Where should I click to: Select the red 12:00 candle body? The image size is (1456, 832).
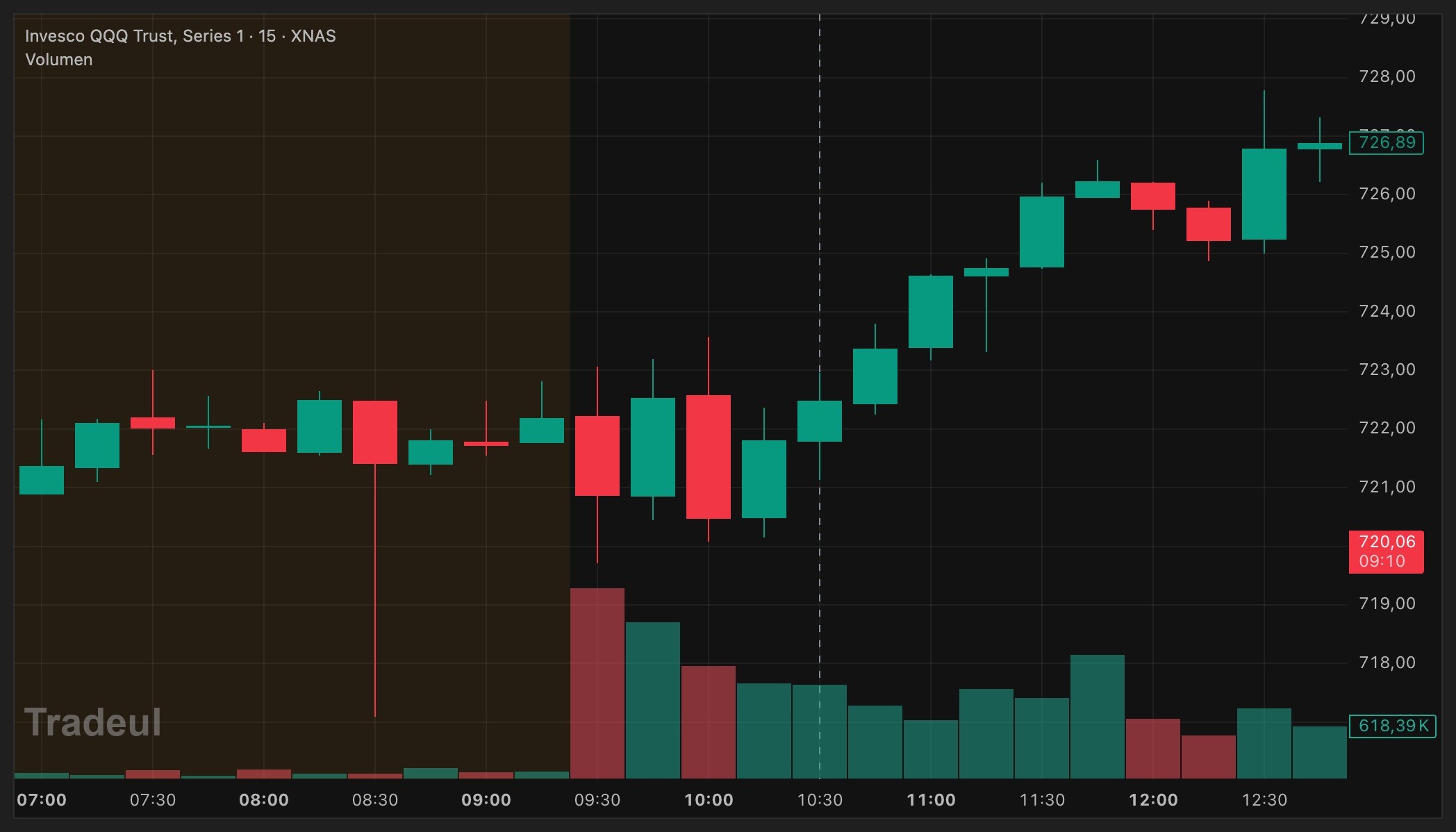point(1153,196)
